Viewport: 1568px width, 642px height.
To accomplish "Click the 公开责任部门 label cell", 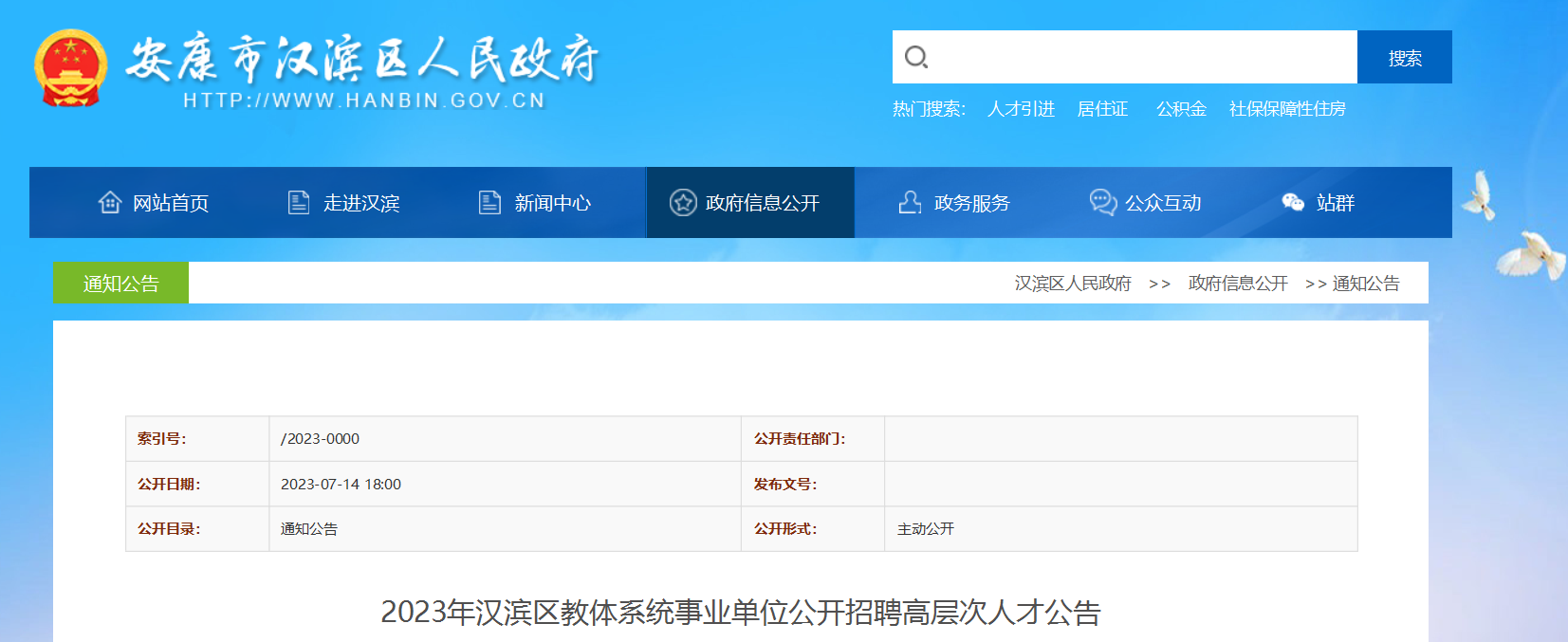I will (813, 439).
